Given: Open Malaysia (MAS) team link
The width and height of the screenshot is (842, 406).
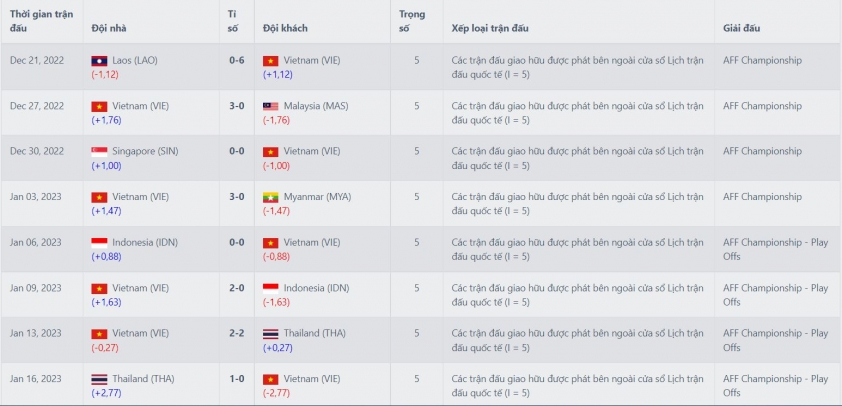Looking at the screenshot, I should (316, 106).
